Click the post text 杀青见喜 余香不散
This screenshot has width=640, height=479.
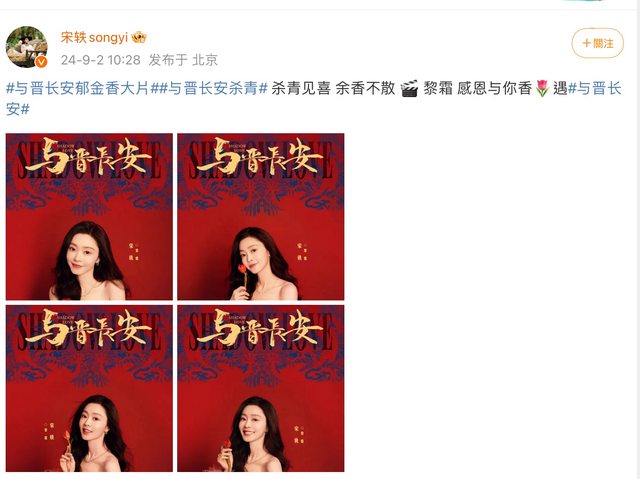tap(333, 88)
